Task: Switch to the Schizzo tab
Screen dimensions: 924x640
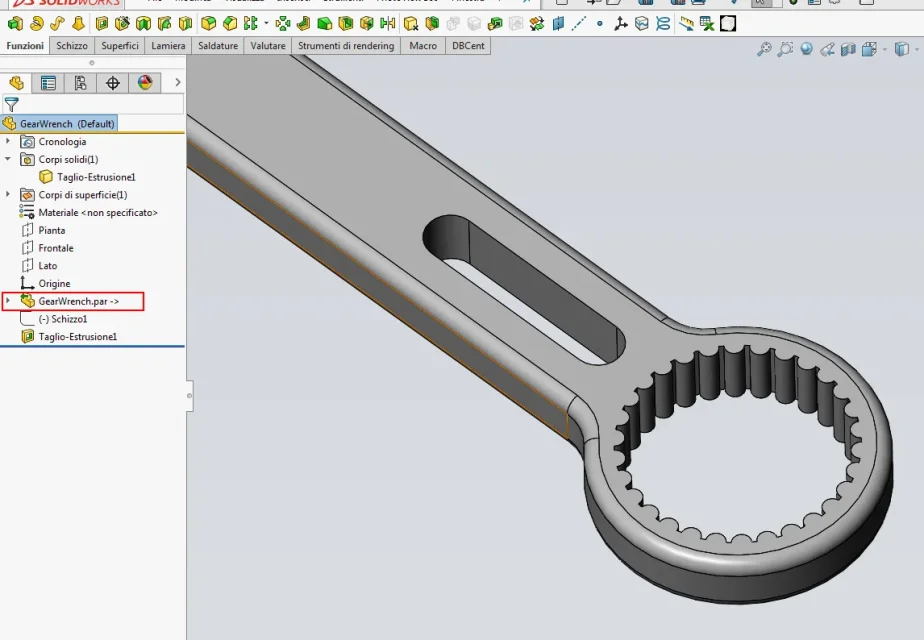Action: click(72, 45)
